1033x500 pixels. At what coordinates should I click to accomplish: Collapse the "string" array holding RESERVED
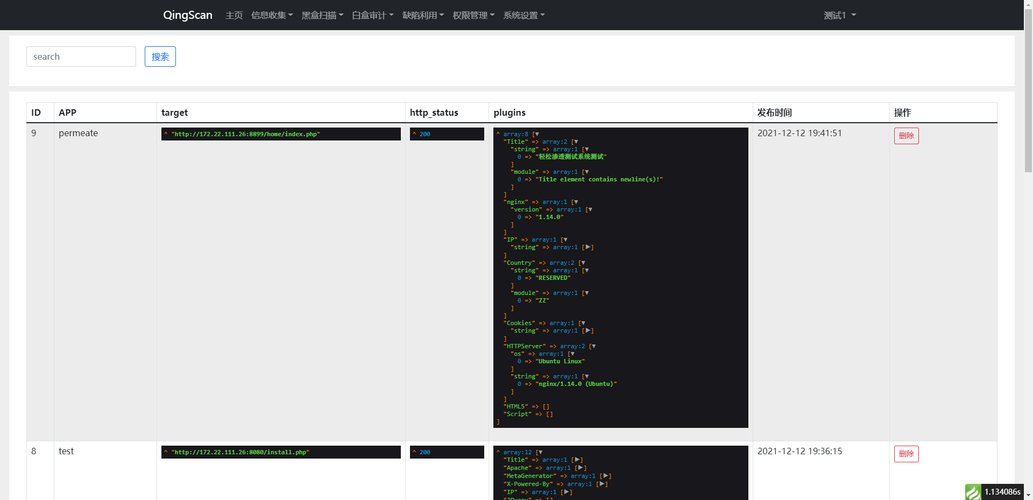pos(586,270)
